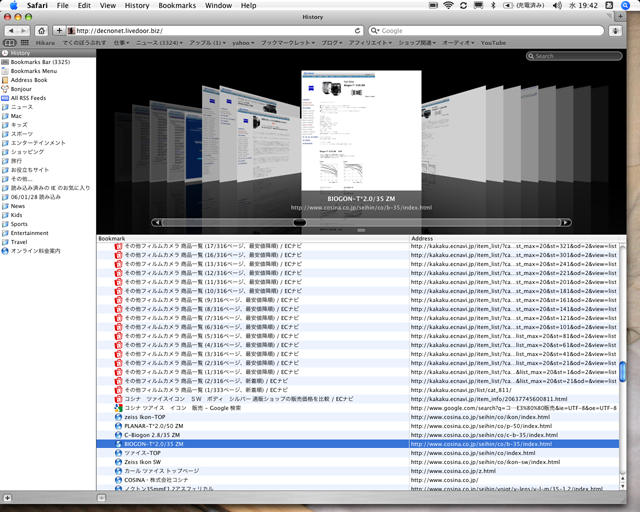The width and height of the screenshot is (640, 512).
Task: Click the Google search input field
Action: (486, 31)
